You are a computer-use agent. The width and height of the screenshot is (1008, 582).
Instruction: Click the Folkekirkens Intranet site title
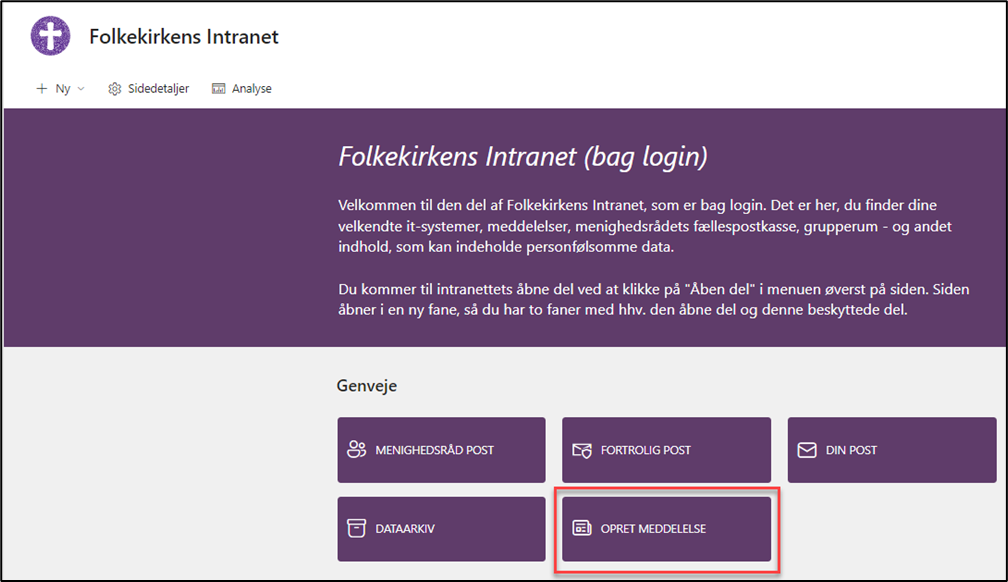click(184, 37)
